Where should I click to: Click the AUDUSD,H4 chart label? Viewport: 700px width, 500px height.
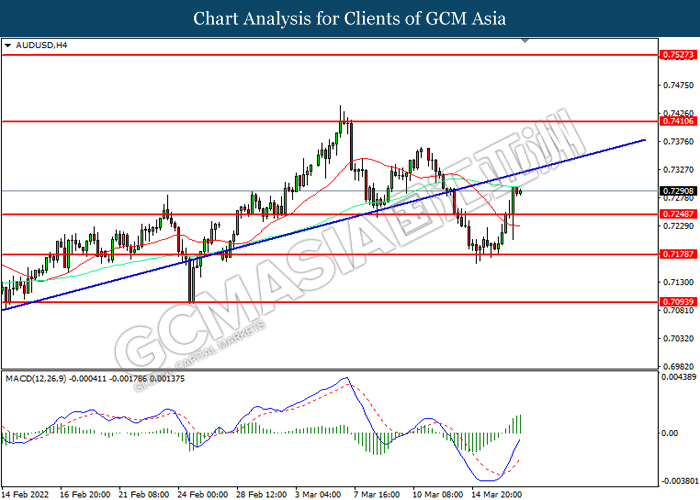pyautogui.click(x=41, y=45)
